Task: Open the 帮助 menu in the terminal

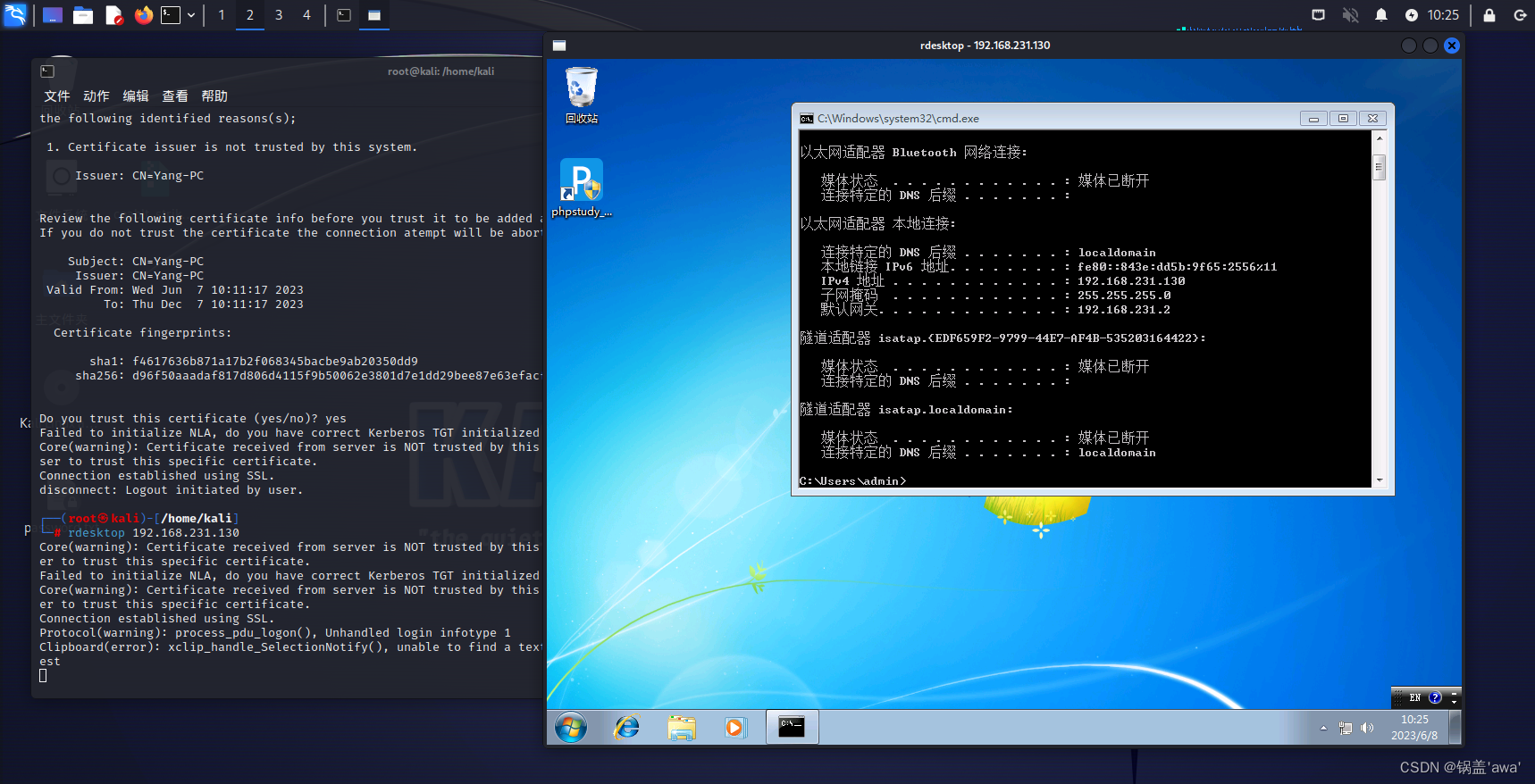Action: pyautogui.click(x=214, y=96)
